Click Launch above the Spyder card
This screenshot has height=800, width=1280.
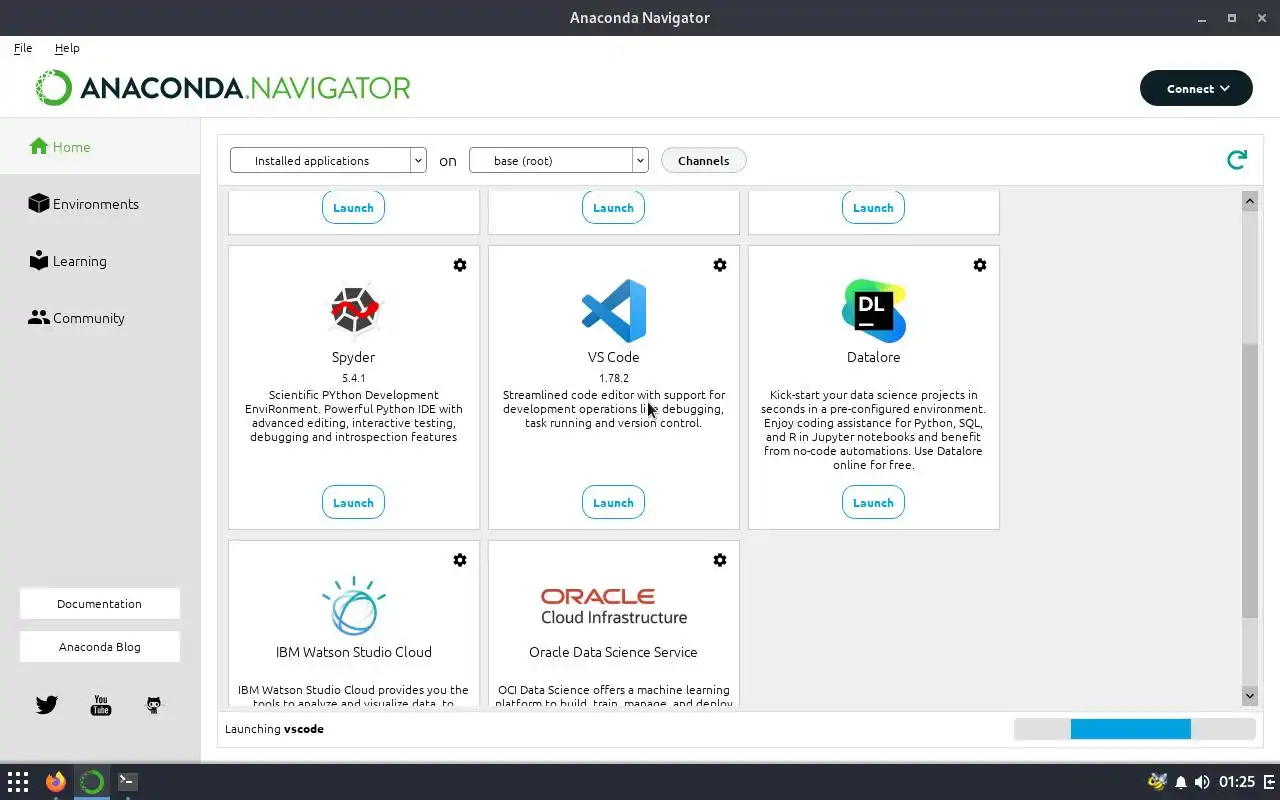[353, 207]
